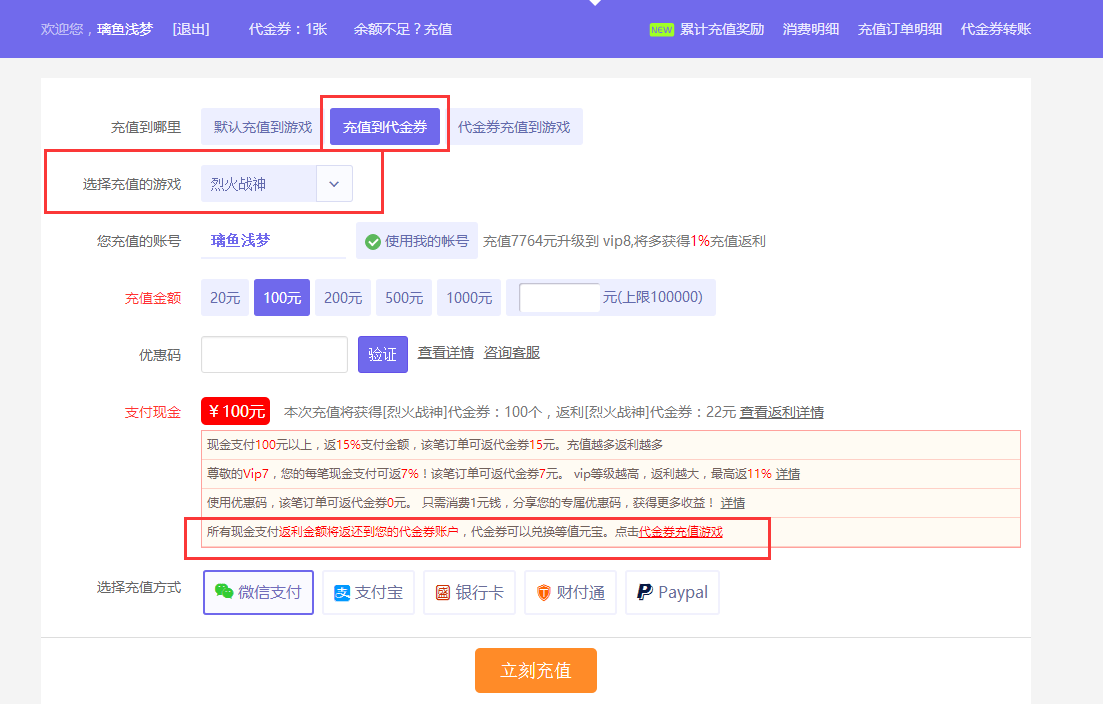Screen dimensions: 1103x704
Task: Click the custom amount input box
Action: pyautogui.click(x=560, y=297)
